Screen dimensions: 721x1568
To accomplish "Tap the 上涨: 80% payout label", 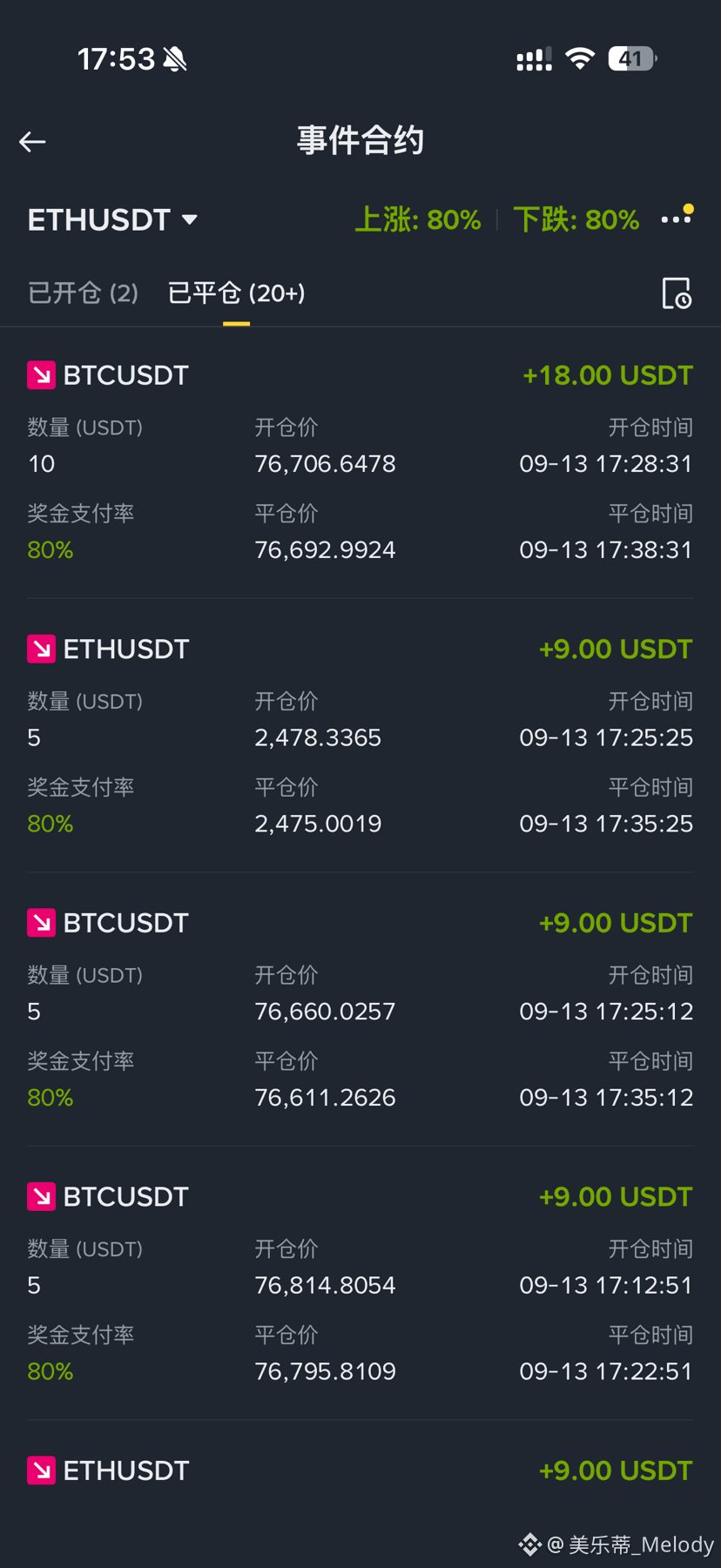I will (418, 219).
